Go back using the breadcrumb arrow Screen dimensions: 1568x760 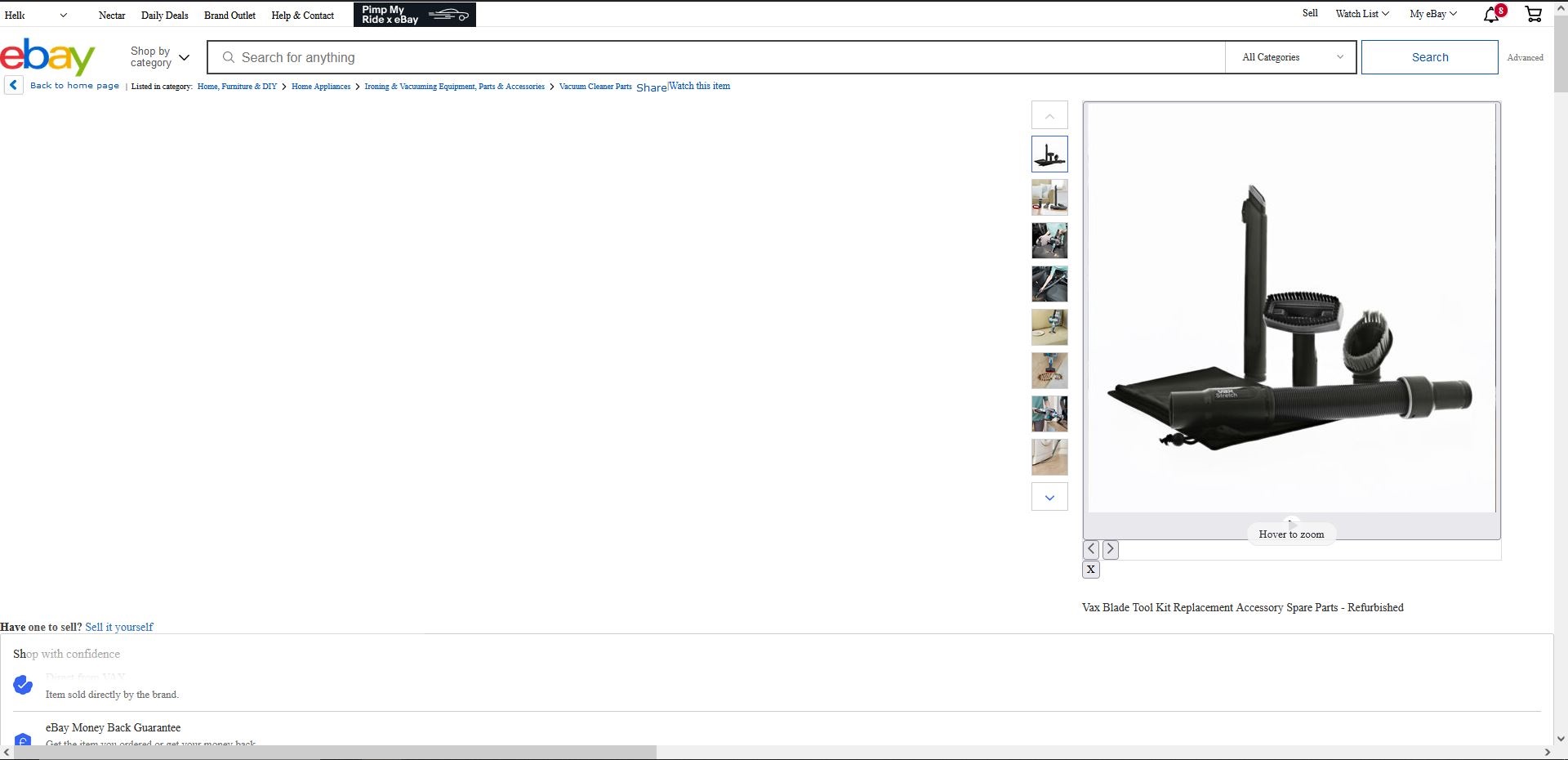pyautogui.click(x=12, y=85)
